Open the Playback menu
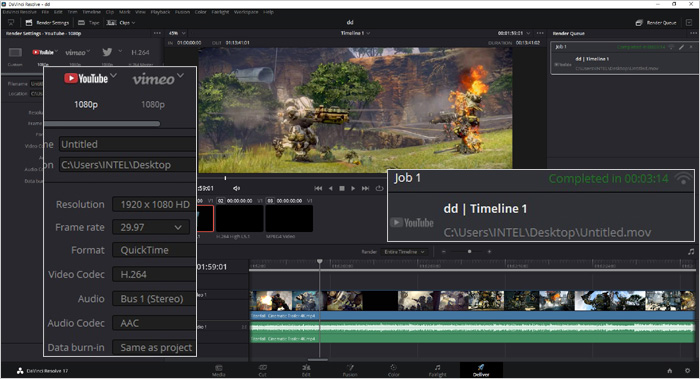 click(160, 12)
